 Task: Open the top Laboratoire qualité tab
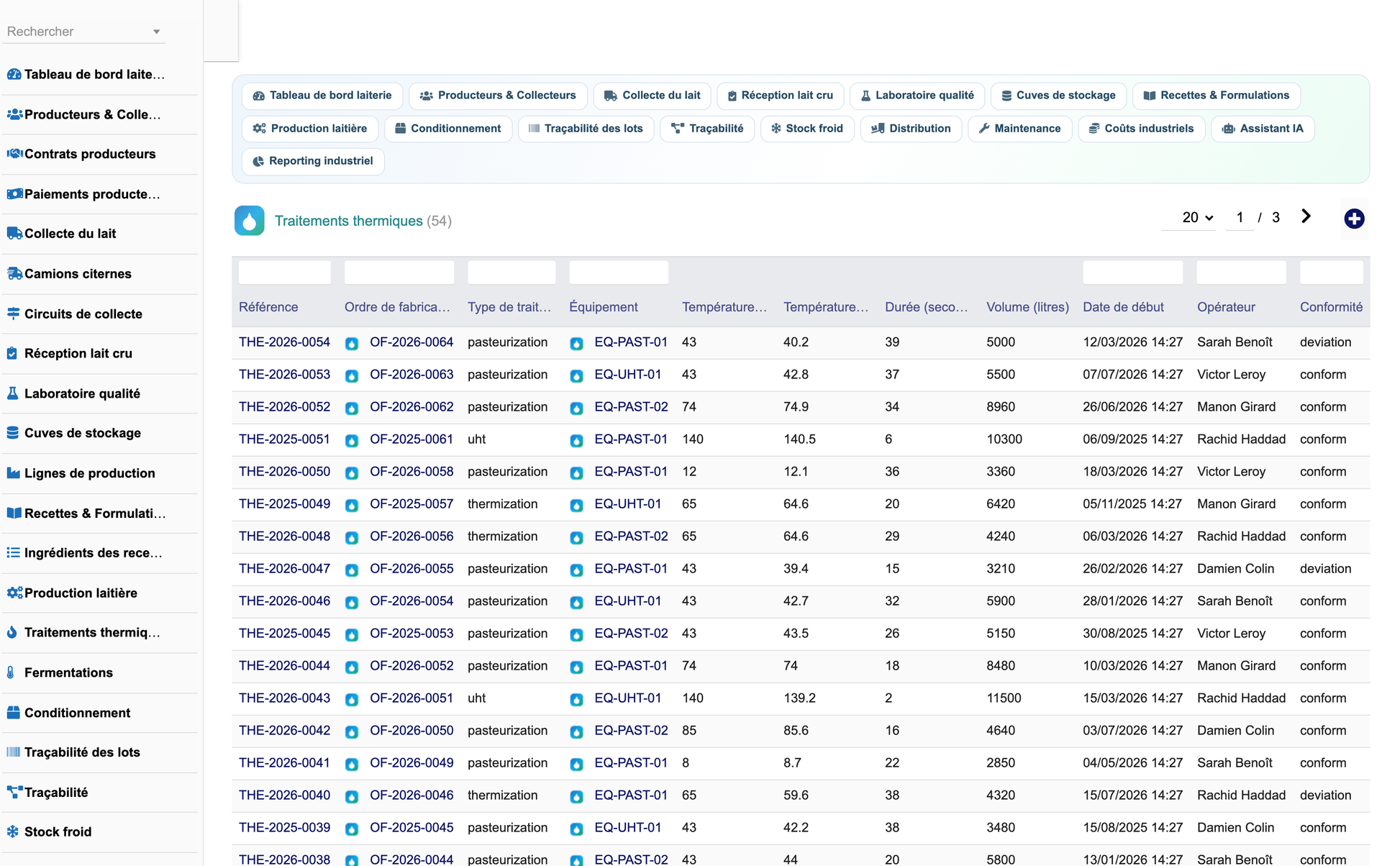[917, 95]
